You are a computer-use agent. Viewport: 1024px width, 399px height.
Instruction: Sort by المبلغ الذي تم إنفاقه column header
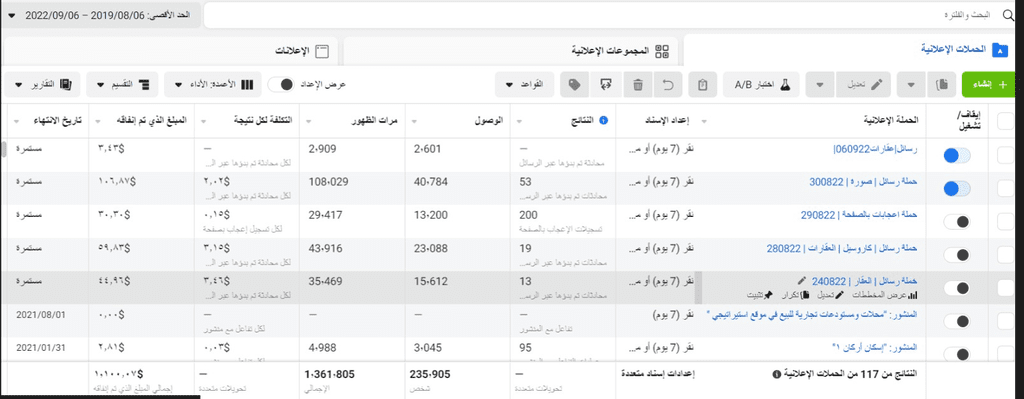click(153, 121)
